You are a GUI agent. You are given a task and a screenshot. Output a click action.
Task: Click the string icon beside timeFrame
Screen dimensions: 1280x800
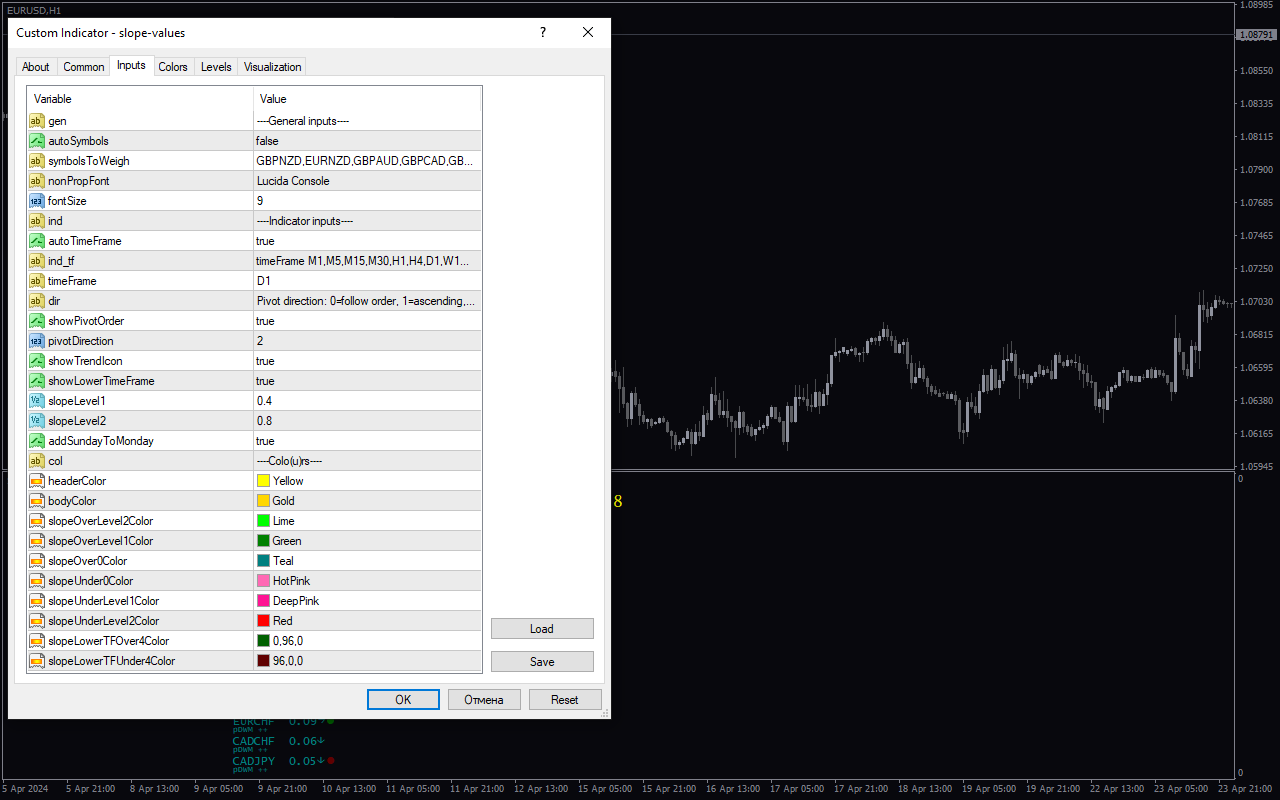[x=36, y=281]
